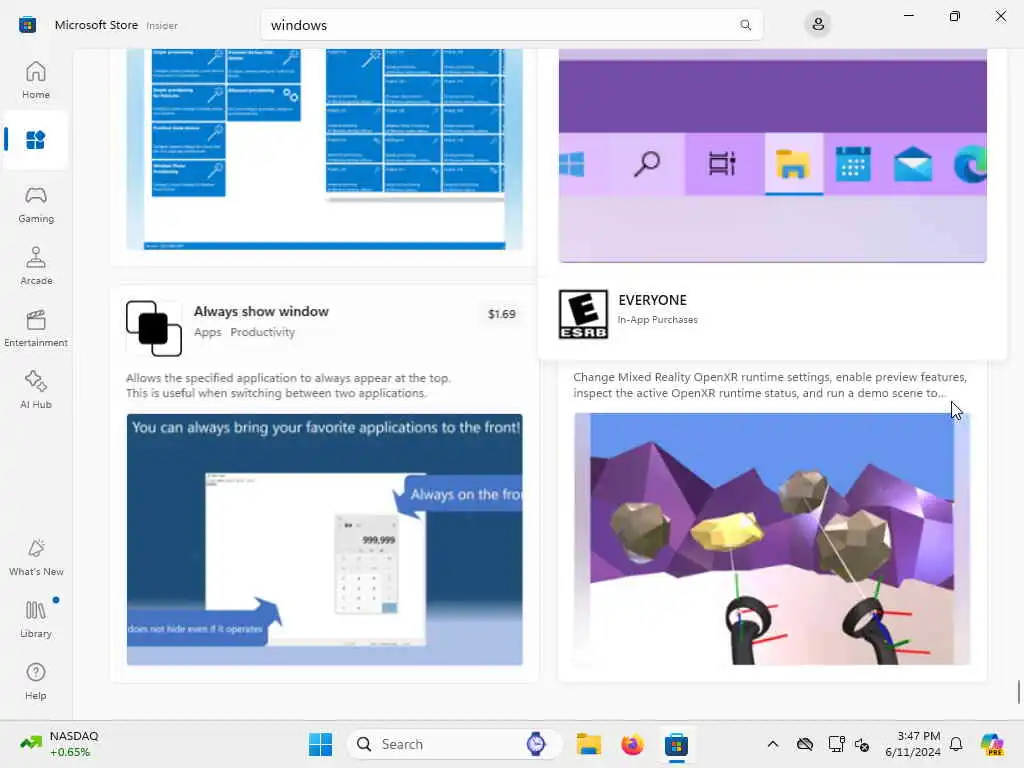The height and width of the screenshot is (768, 1024).
Task: Click the search magnifier icon in Store
Action: tap(745, 25)
